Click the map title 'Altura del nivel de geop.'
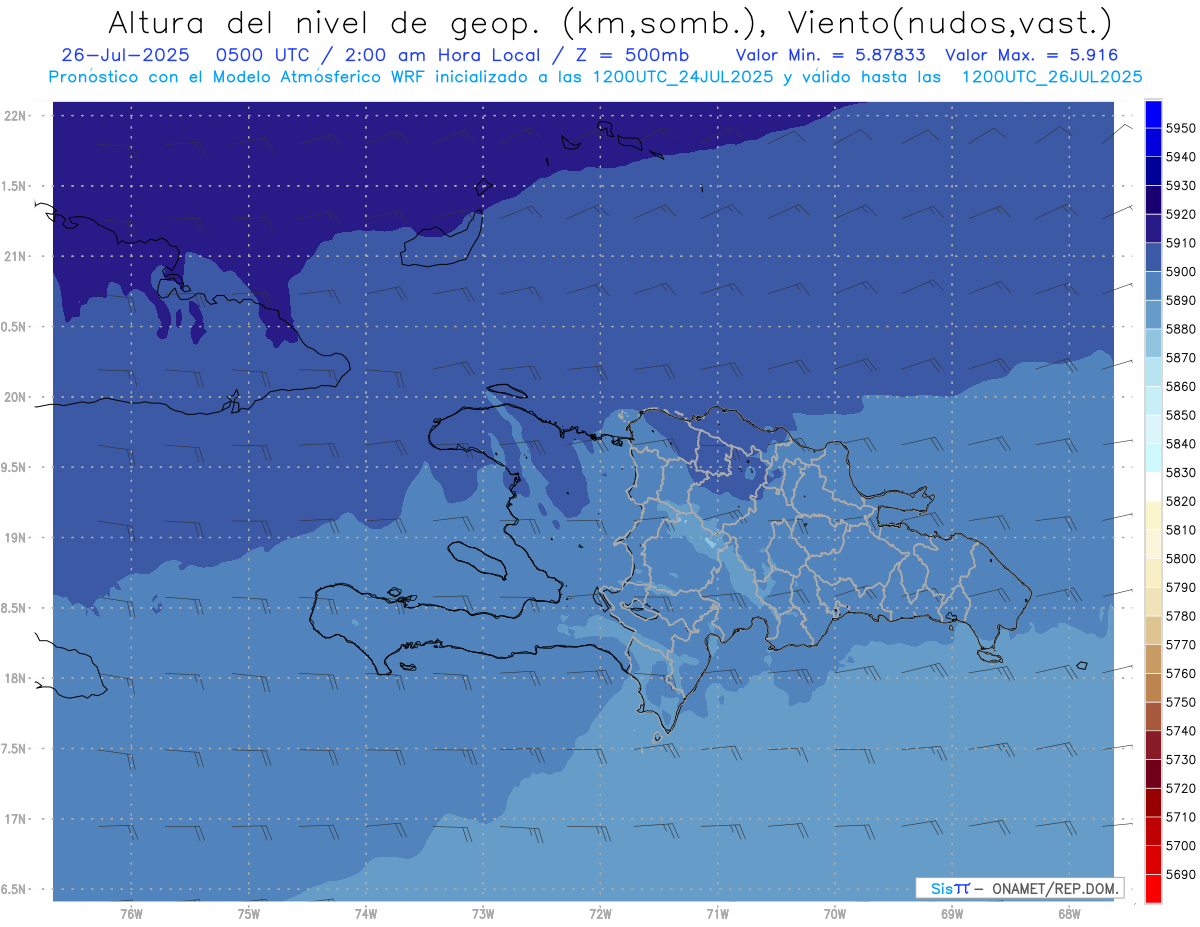This screenshot has width=1200, height=927. 326,22
